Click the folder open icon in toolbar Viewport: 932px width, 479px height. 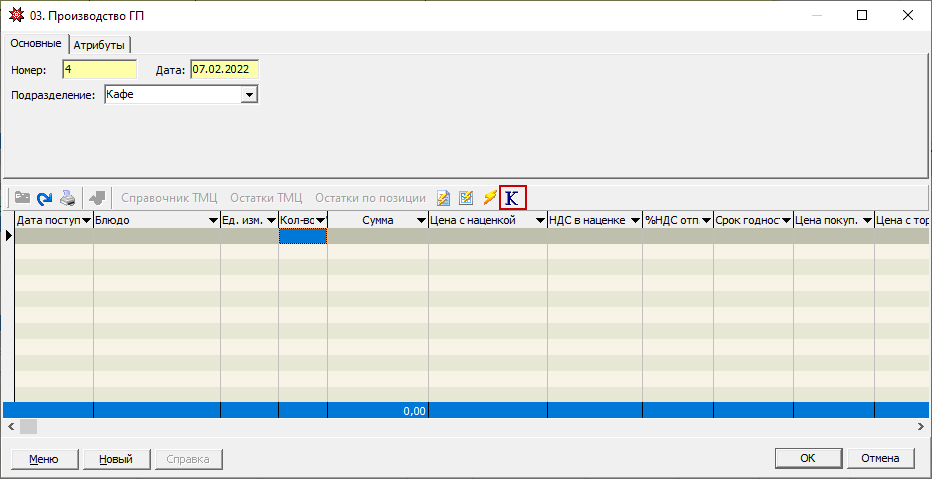coord(22,198)
